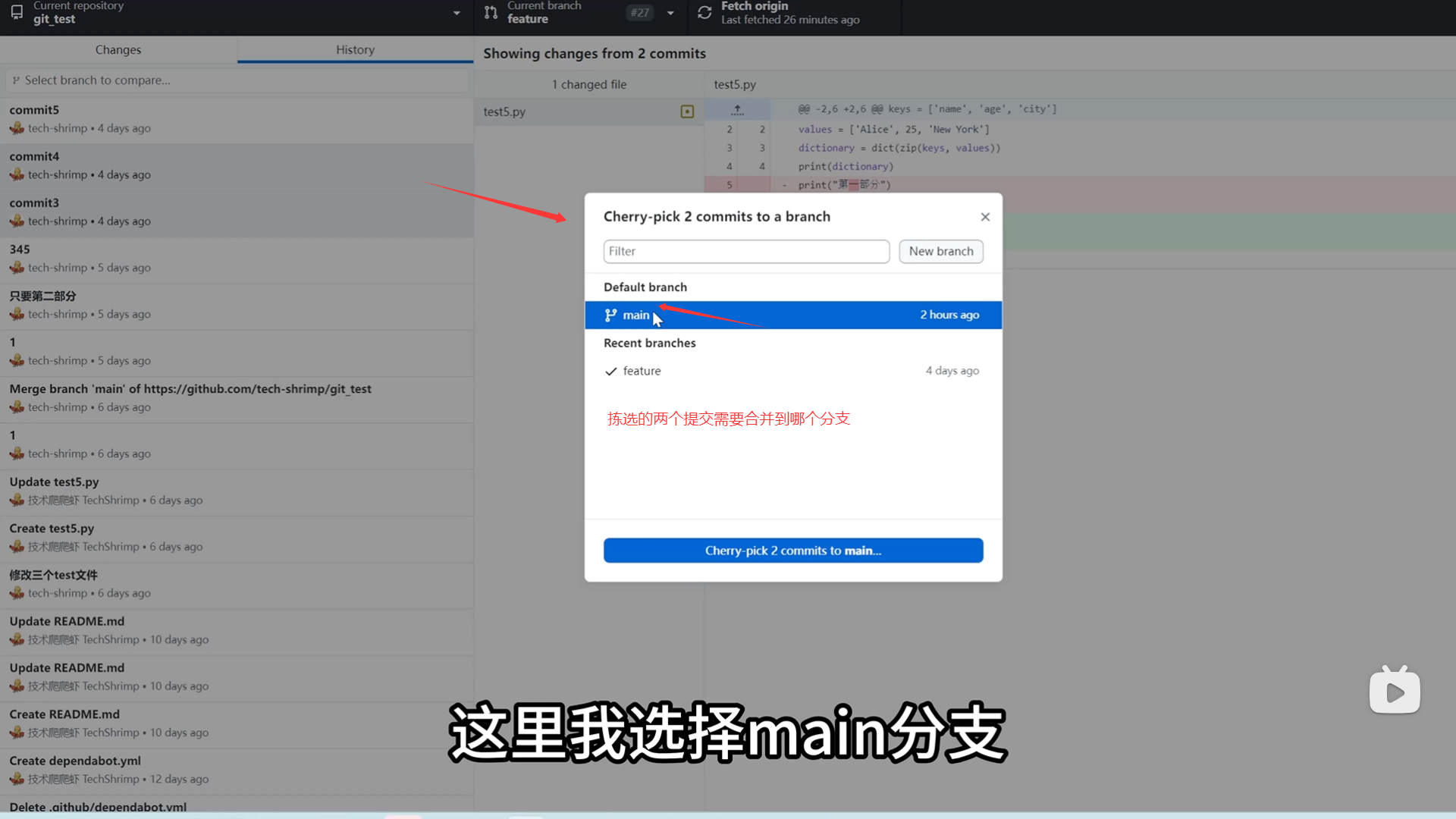This screenshot has width=1456, height=819.
Task: Click the video play overlay icon
Action: [x=1395, y=692]
